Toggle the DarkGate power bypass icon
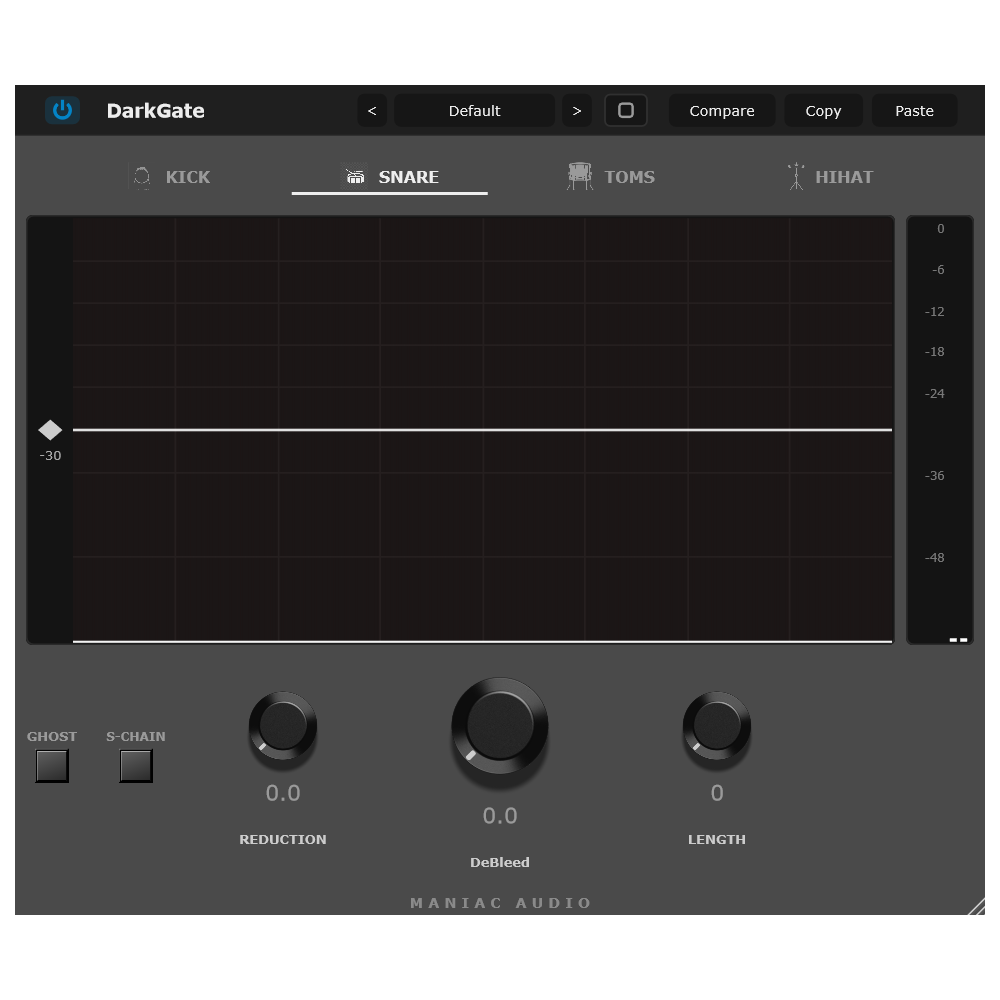The image size is (1000, 1000). [x=62, y=110]
